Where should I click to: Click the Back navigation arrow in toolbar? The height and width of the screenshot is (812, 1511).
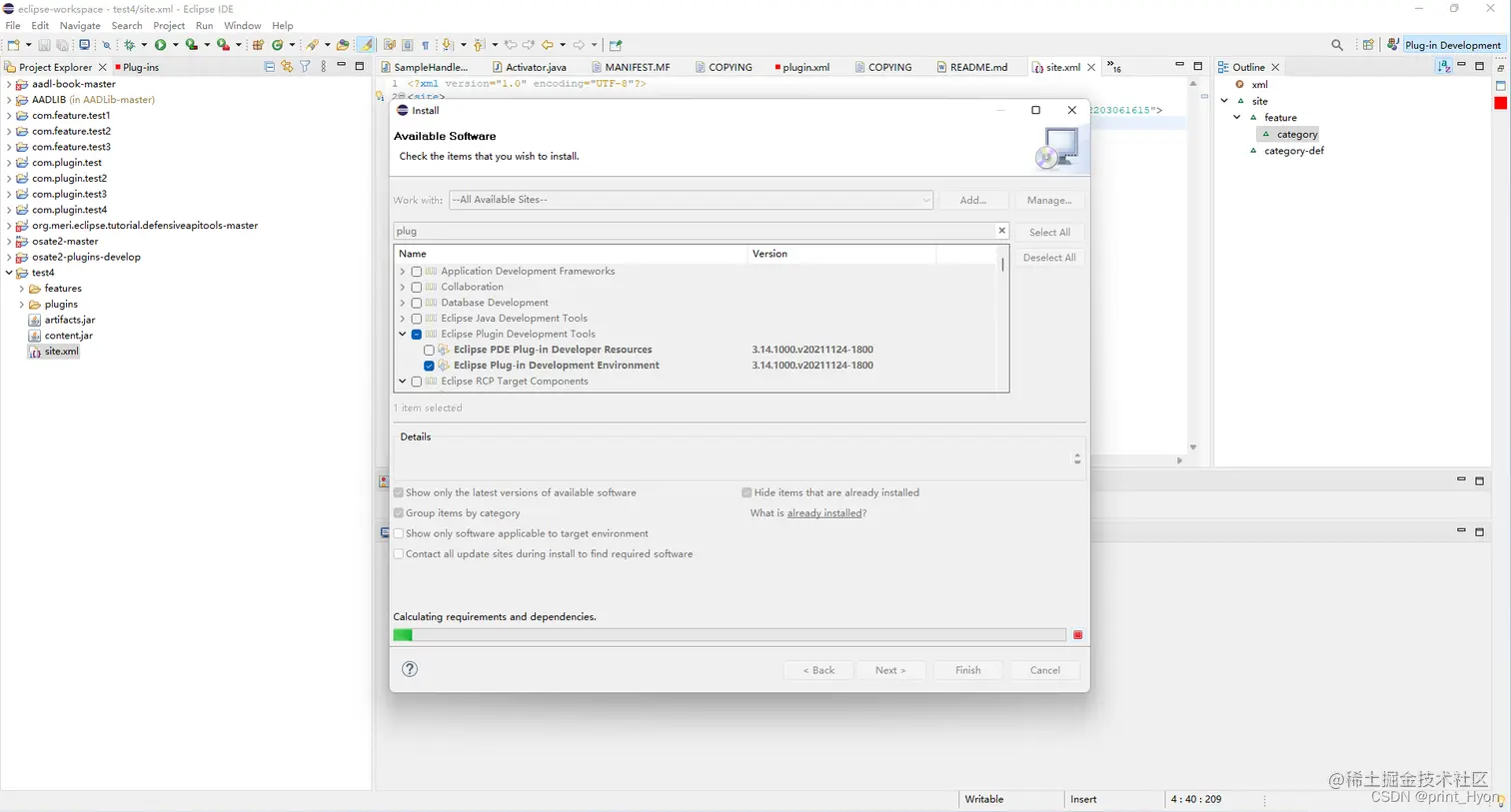coord(548,45)
